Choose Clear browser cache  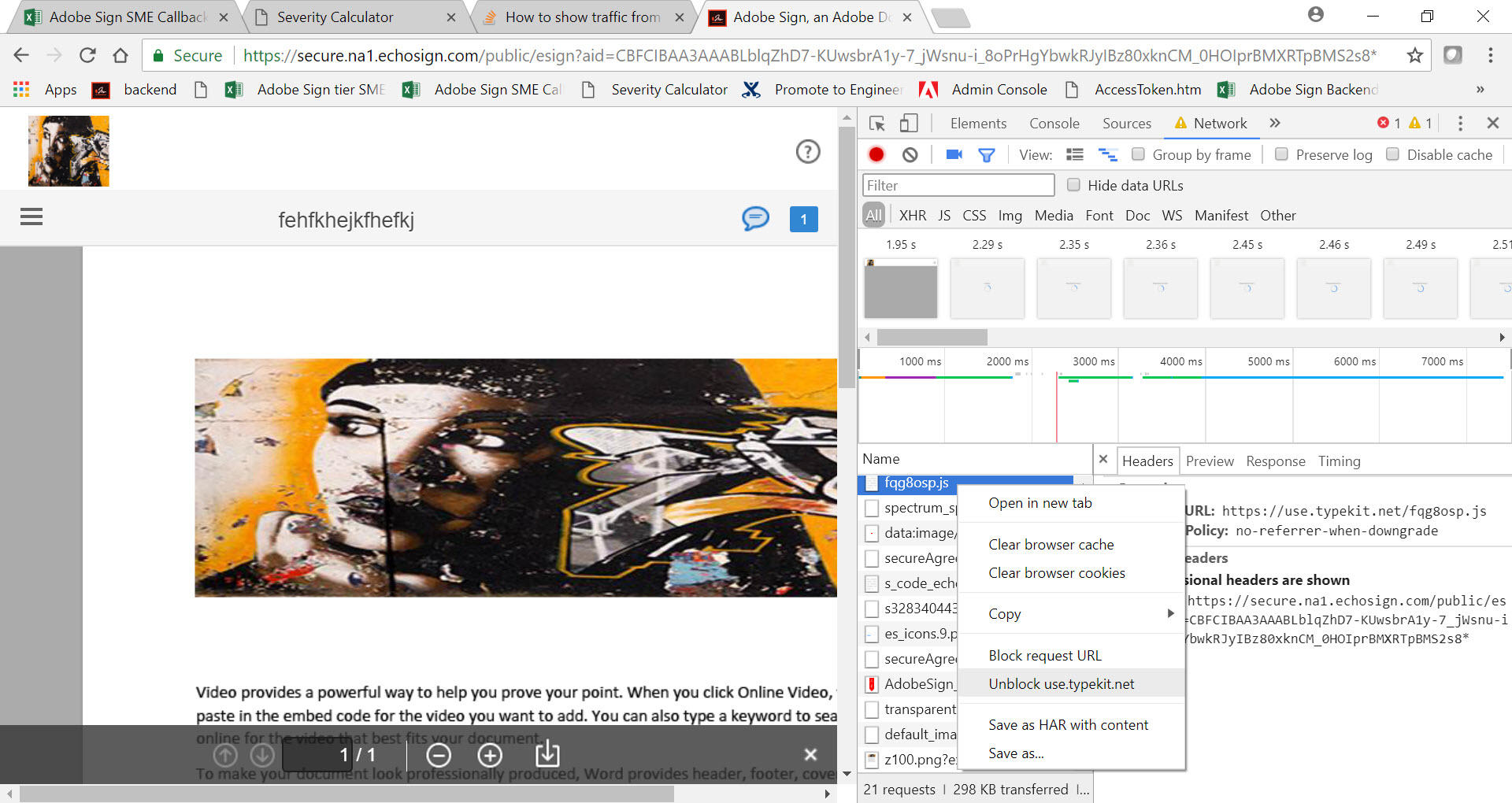pyautogui.click(x=1071, y=545)
